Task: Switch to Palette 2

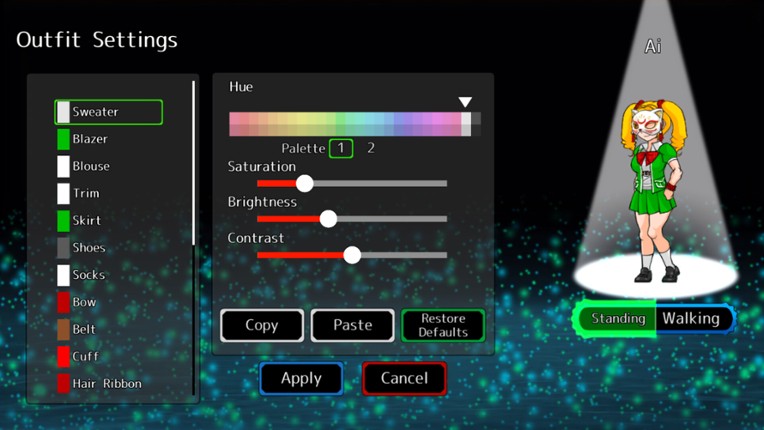Action: [371, 148]
